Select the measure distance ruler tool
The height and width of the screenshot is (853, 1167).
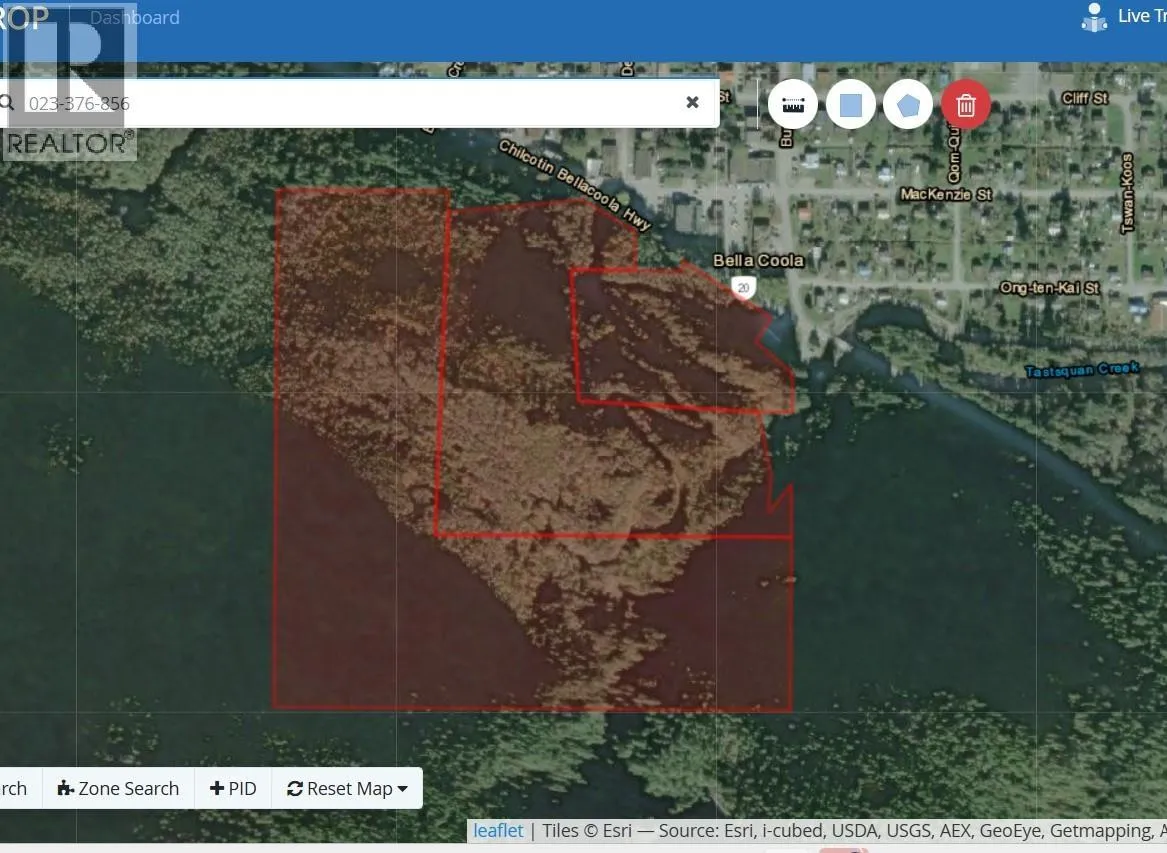(793, 105)
